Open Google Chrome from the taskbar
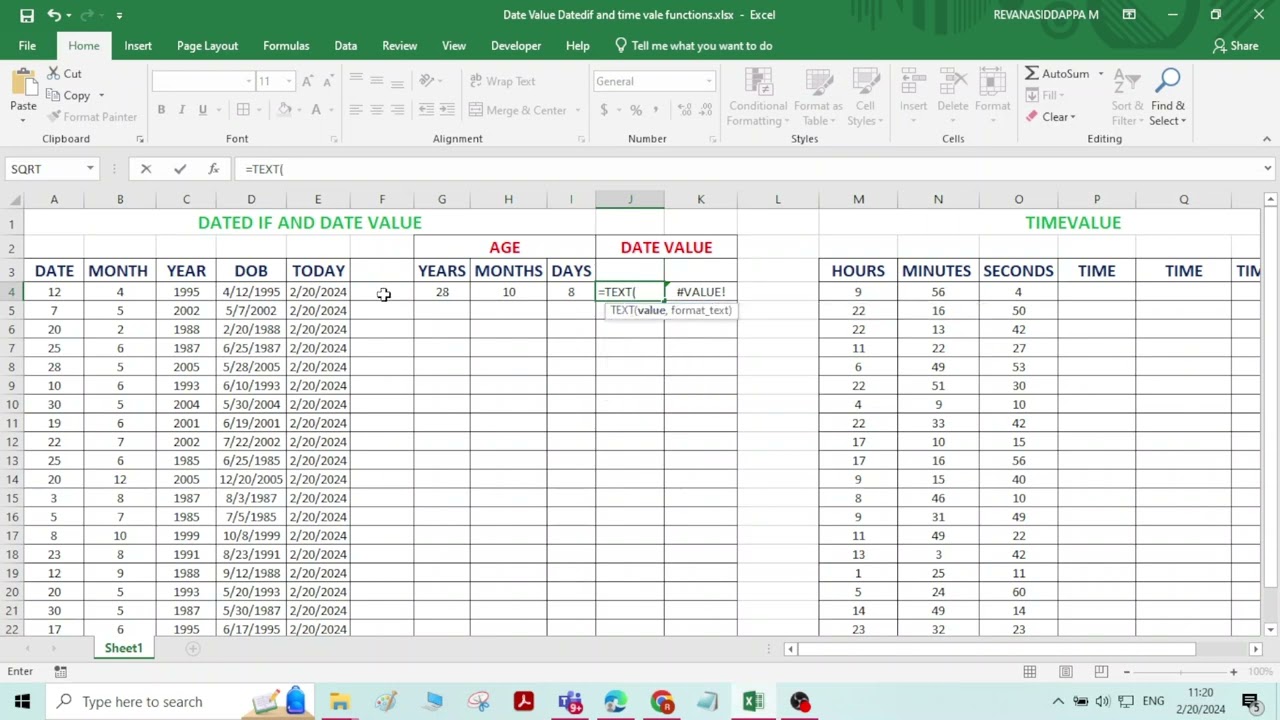The height and width of the screenshot is (720, 1280). click(x=662, y=702)
